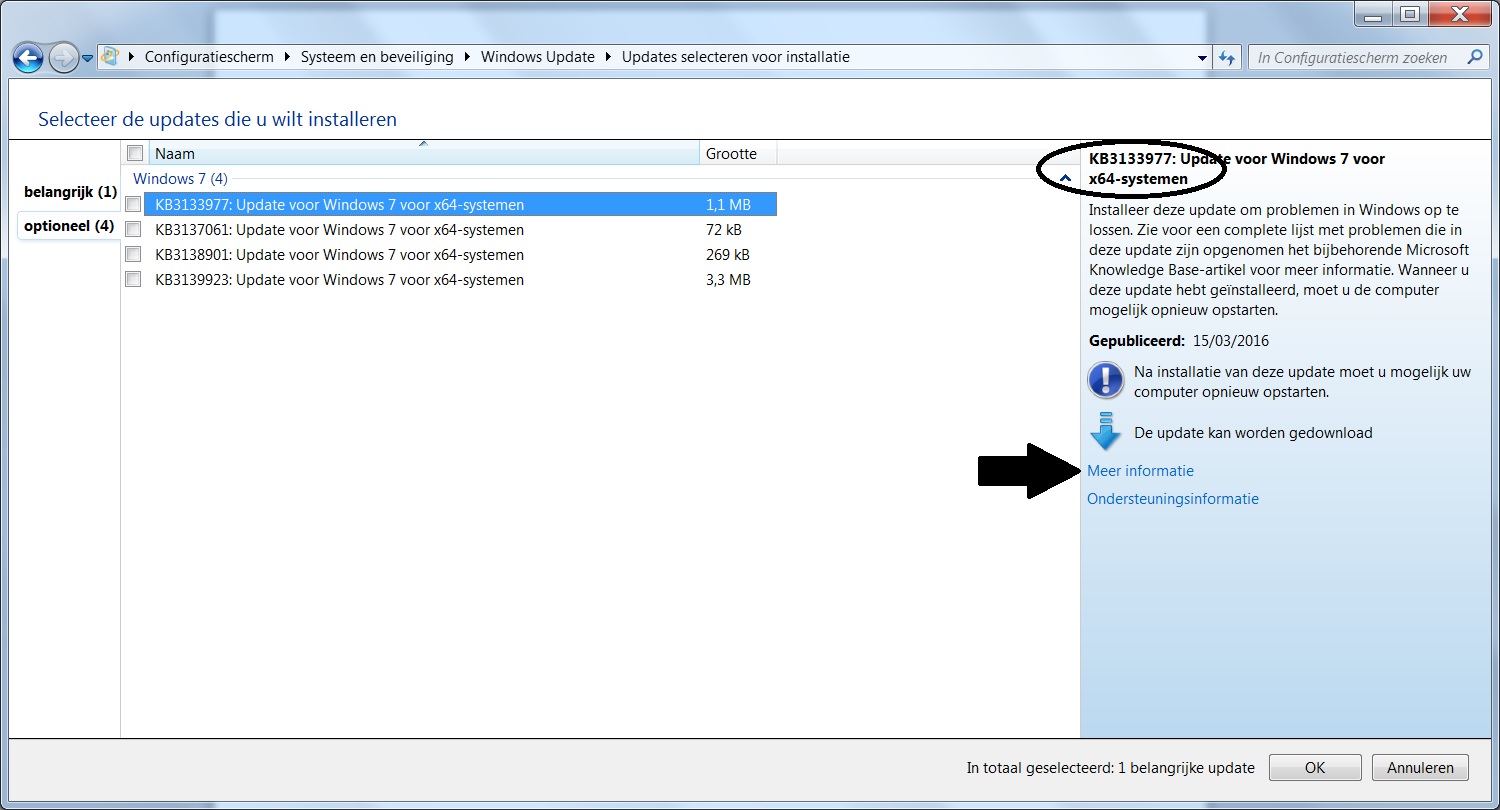
Task: Click the blue restart-warning exclamation icon
Action: [x=1105, y=381]
